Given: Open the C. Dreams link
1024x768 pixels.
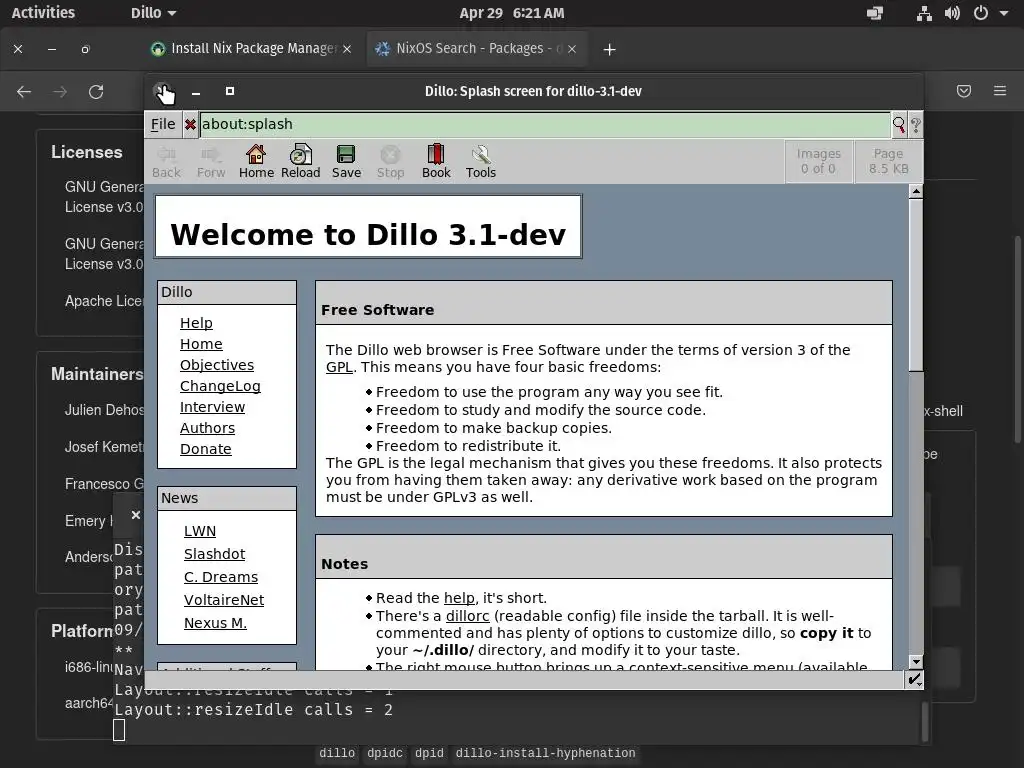Looking at the screenshot, I should pos(221,577).
